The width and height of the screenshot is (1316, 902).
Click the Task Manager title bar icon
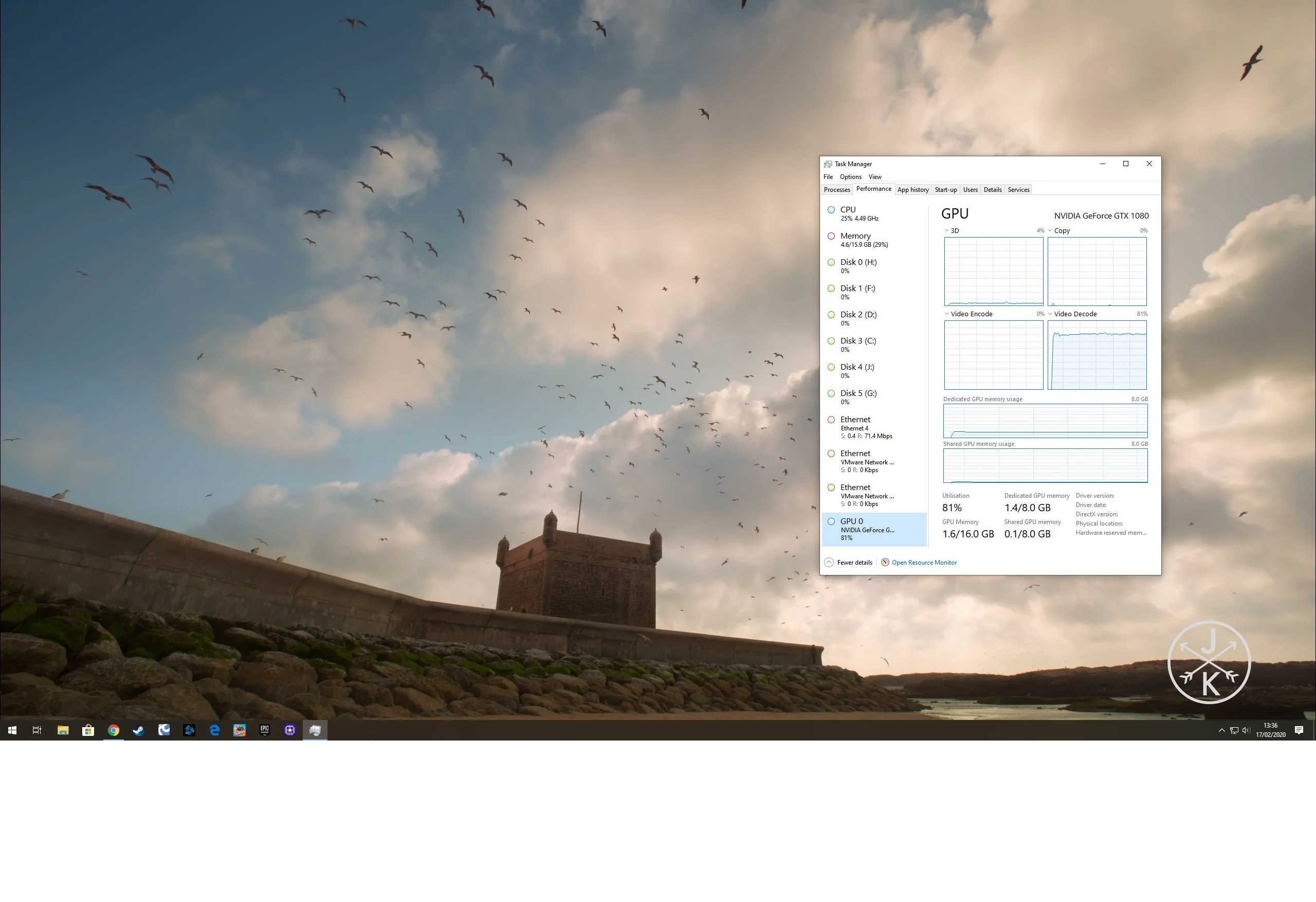[828, 164]
